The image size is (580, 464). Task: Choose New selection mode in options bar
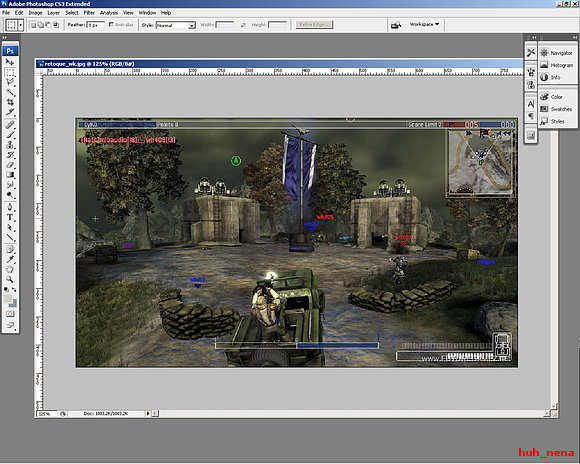[33, 25]
